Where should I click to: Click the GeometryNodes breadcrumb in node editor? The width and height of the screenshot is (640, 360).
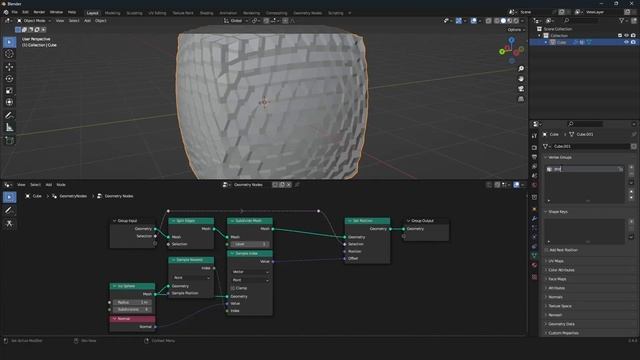[x=70, y=196]
